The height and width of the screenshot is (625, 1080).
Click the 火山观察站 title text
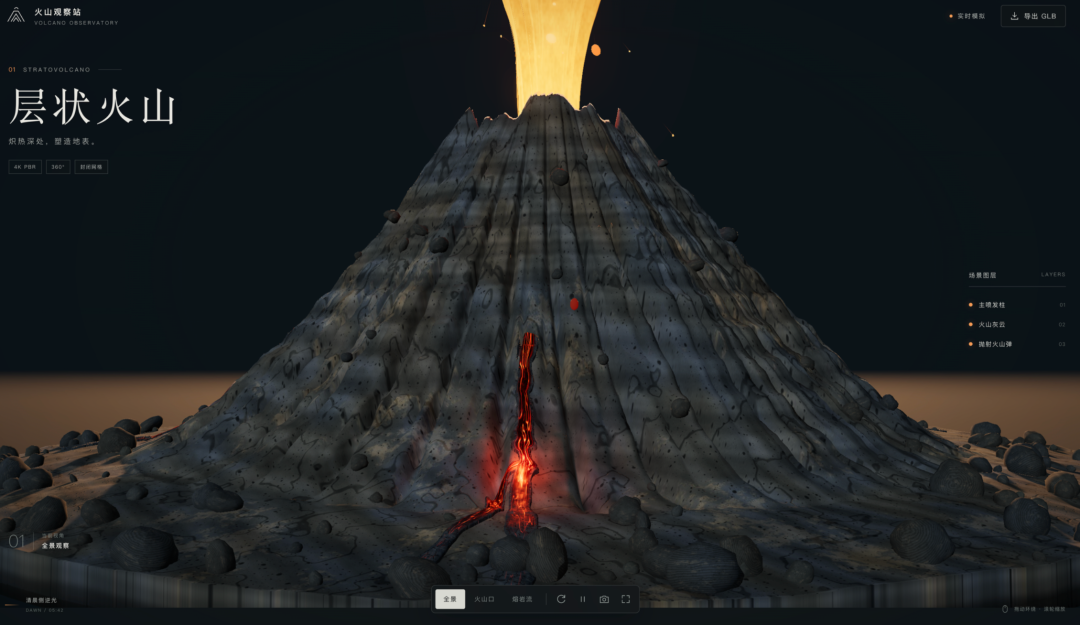58,12
